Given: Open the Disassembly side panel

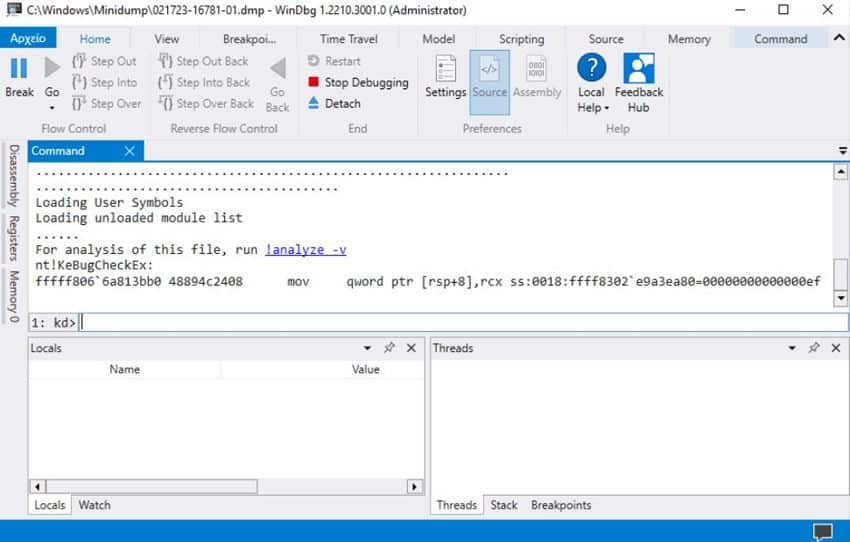Looking at the screenshot, I should click(14, 176).
